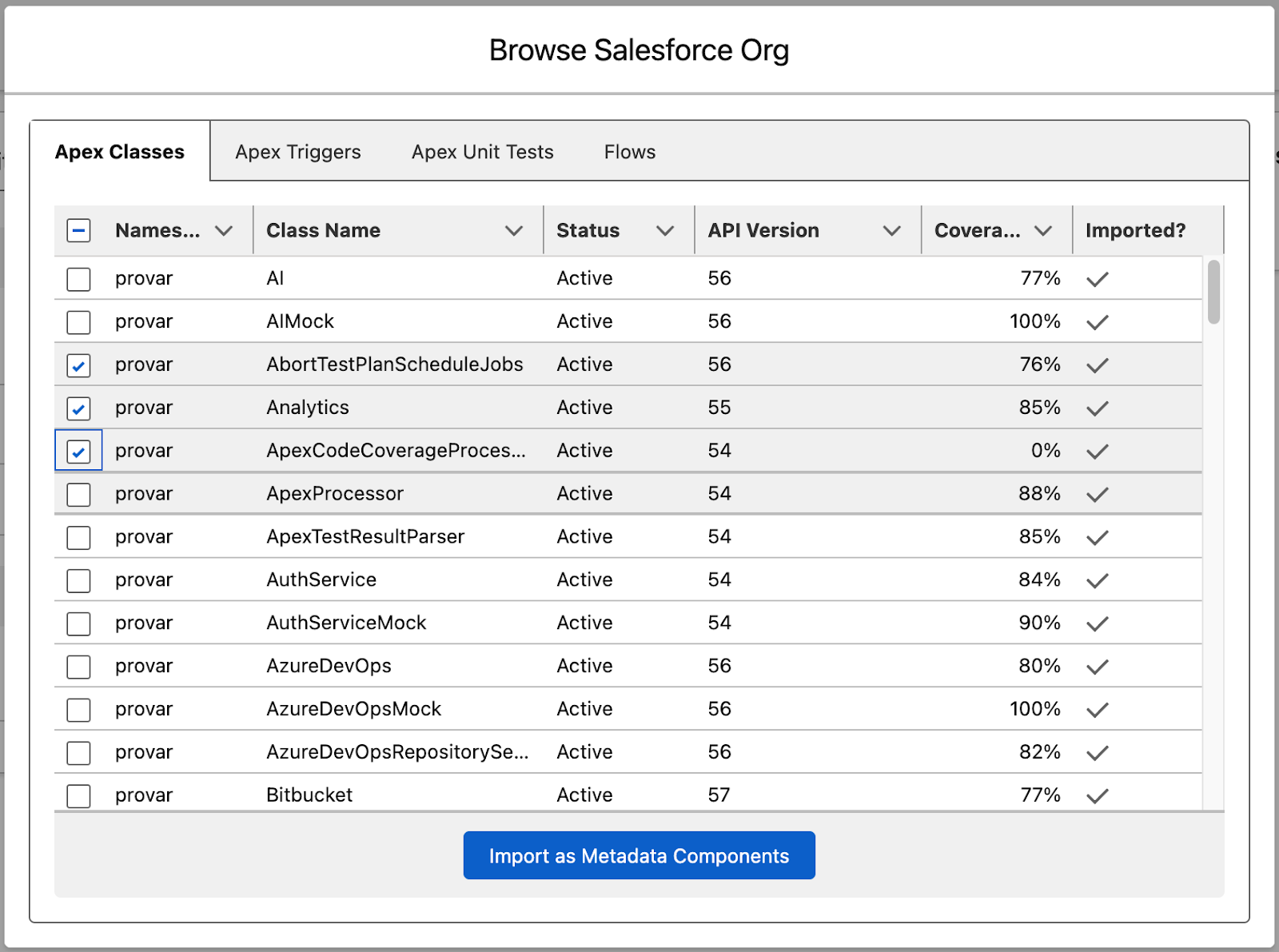The height and width of the screenshot is (952, 1279).
Task: Open the API Version column dropdown
Action: tap(892, 231)
